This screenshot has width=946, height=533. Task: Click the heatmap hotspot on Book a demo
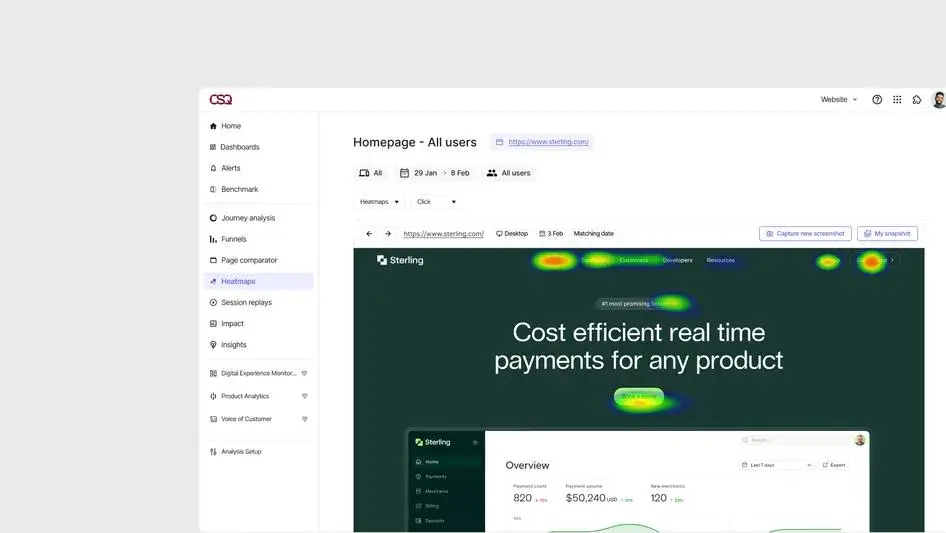[638, 397]
